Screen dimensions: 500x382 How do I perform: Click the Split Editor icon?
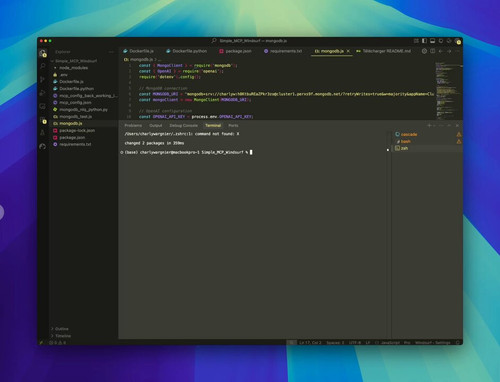pyautogui.click(x=433, y=51)
